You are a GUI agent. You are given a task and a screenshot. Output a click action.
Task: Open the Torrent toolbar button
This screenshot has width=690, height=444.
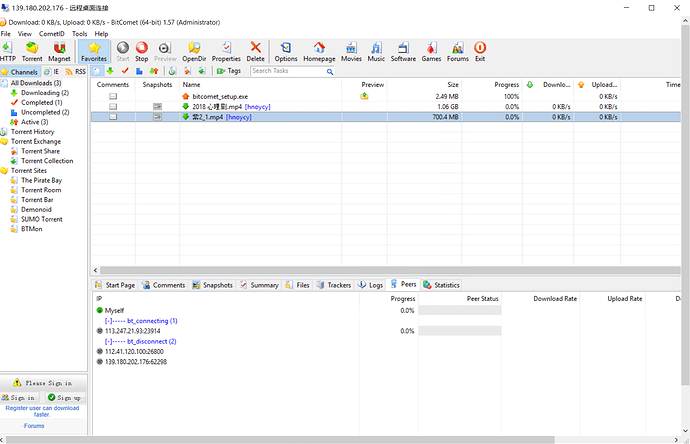click(x=32, y=51)
